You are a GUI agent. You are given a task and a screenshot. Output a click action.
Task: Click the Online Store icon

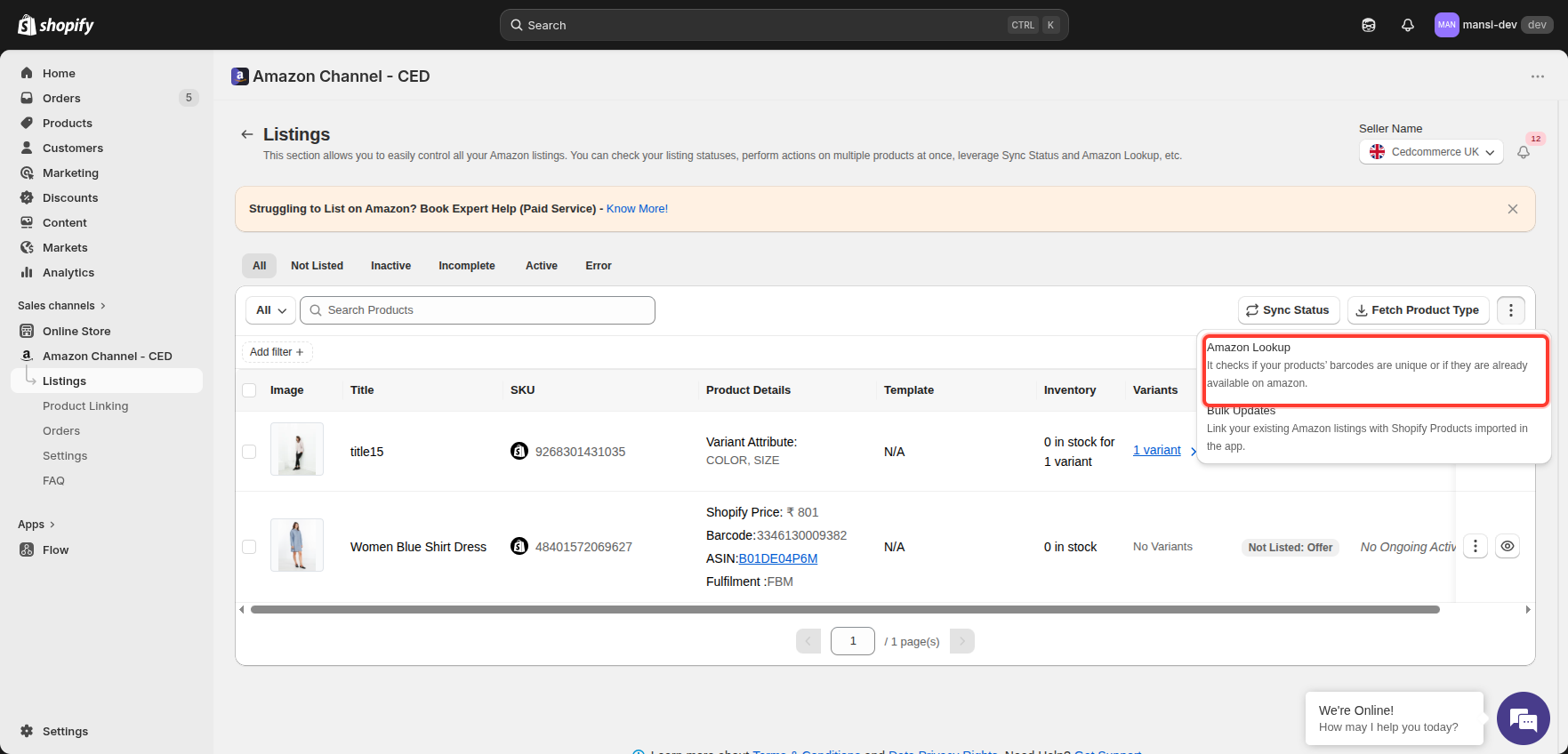coord(27,331)
